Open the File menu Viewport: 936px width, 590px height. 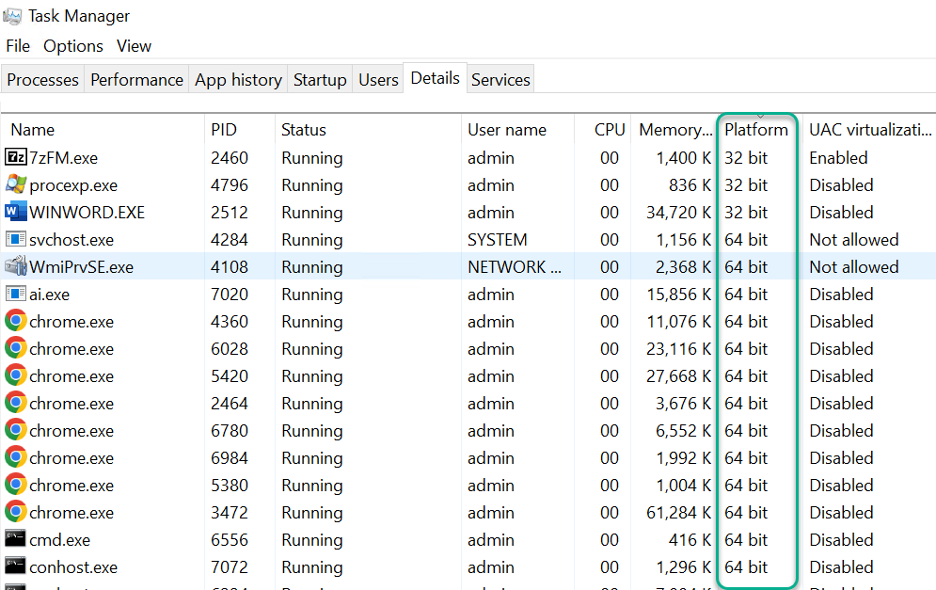[18, 46]
